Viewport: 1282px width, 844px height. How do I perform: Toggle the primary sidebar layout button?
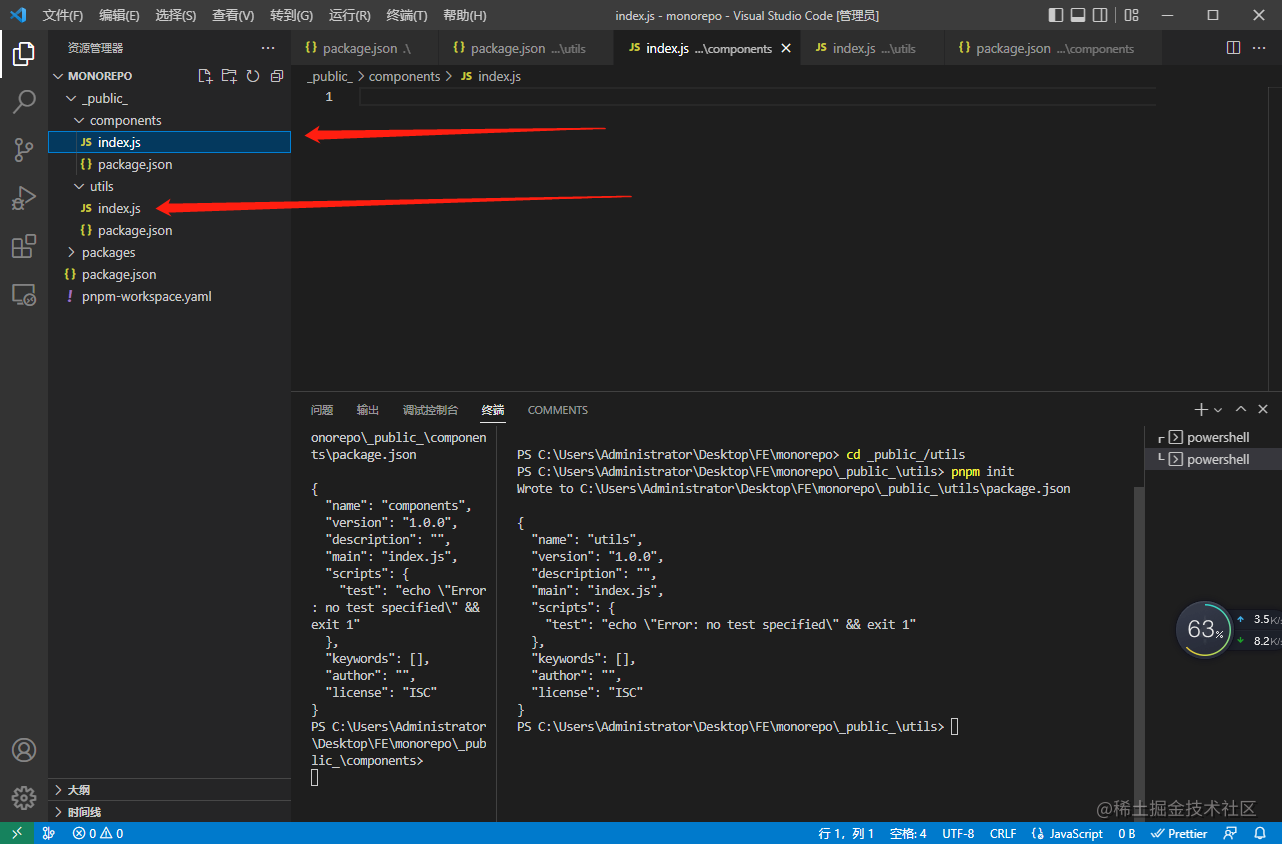pos(1056,15)
